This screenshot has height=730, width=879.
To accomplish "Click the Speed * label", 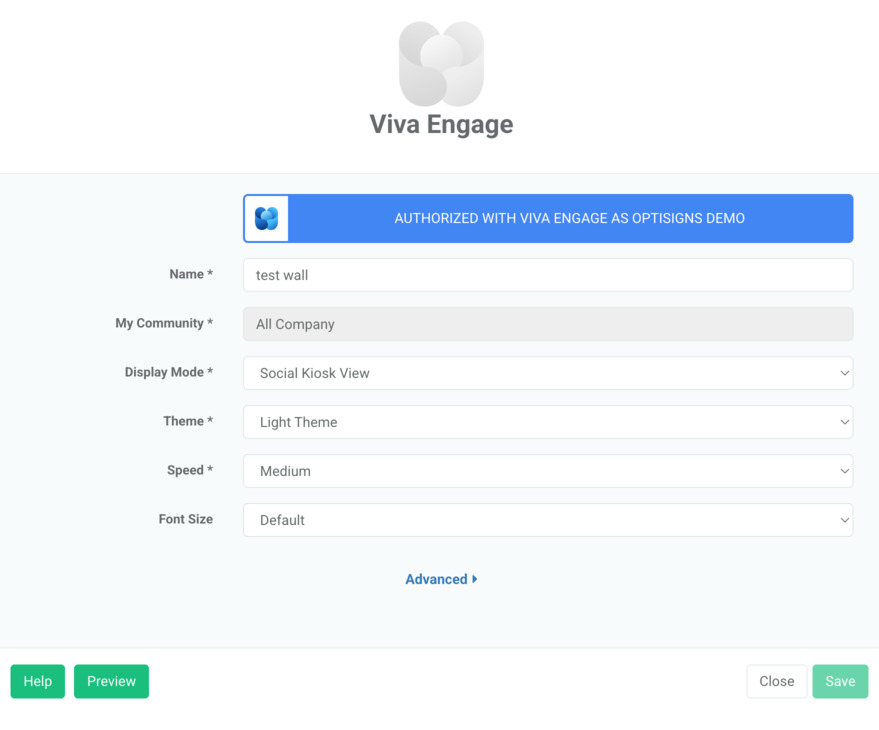I will (x=190, y=470).
